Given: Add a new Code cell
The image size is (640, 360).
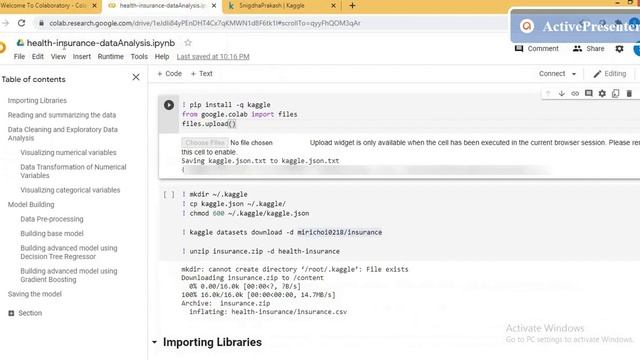Looking at the screenshot, I should point(169,74).
